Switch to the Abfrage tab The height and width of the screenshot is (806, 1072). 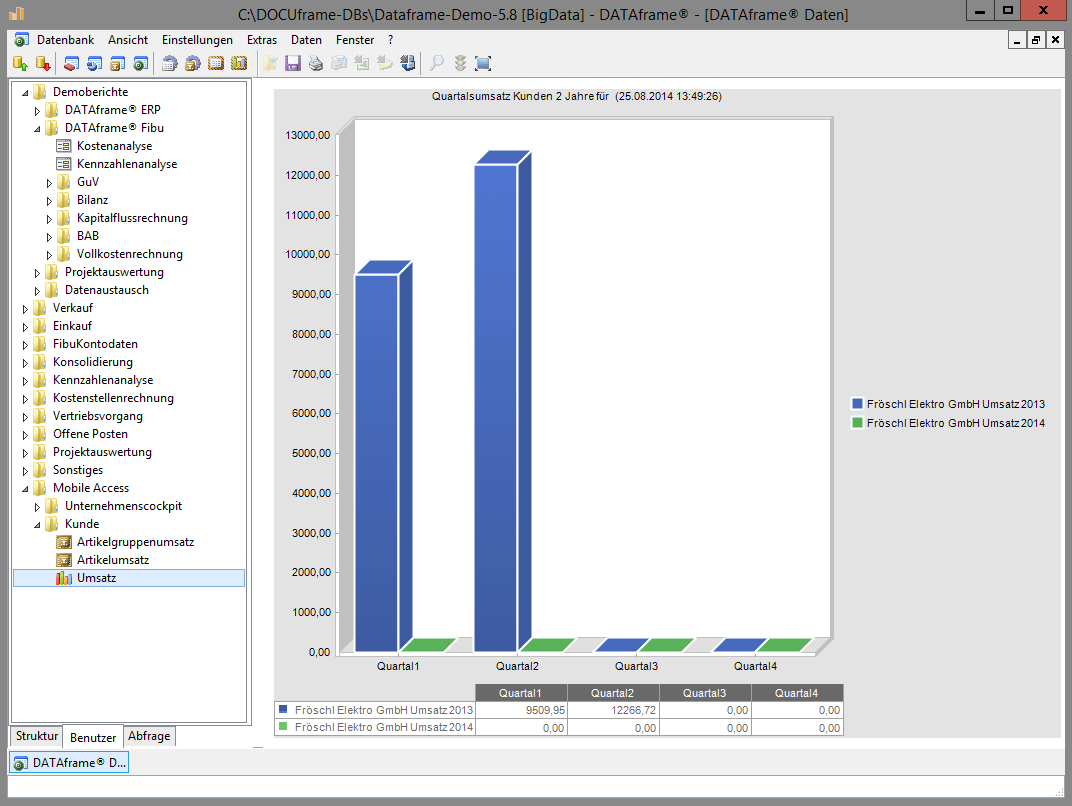[x=149, y=736]
